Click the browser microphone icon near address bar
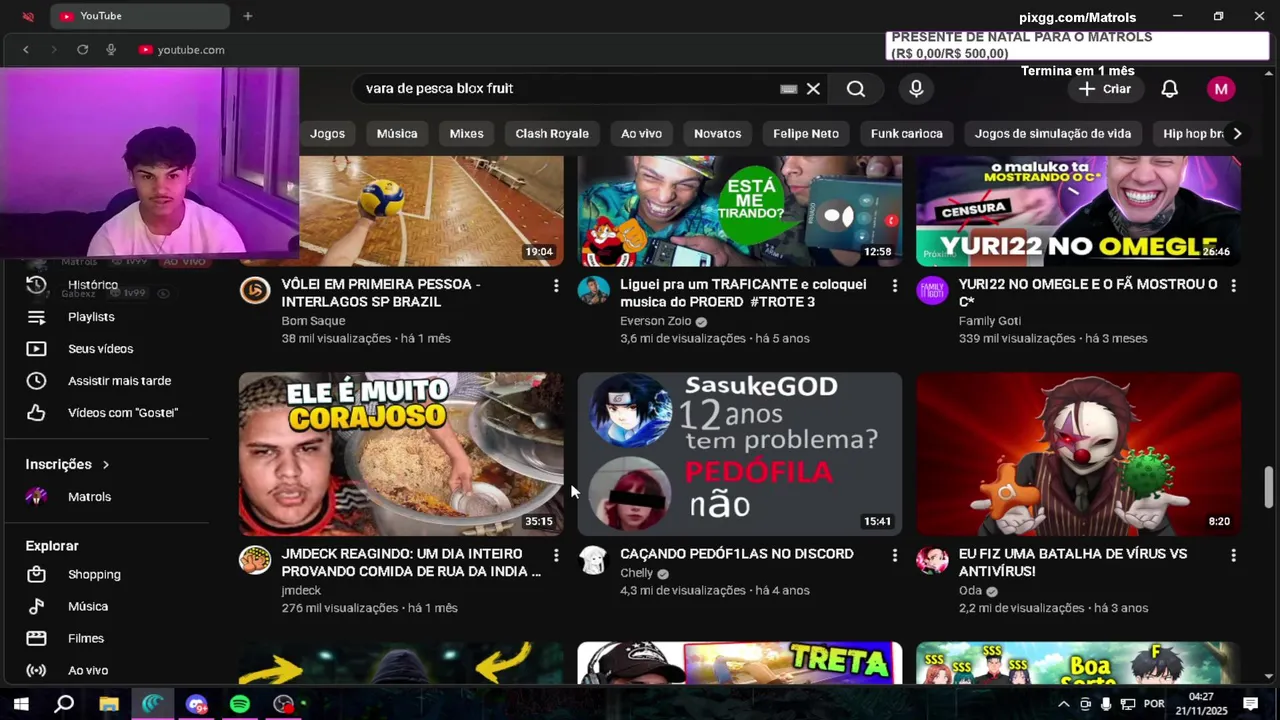The width and height of the screenshot is (1280, 720). (x=111, y=50)
